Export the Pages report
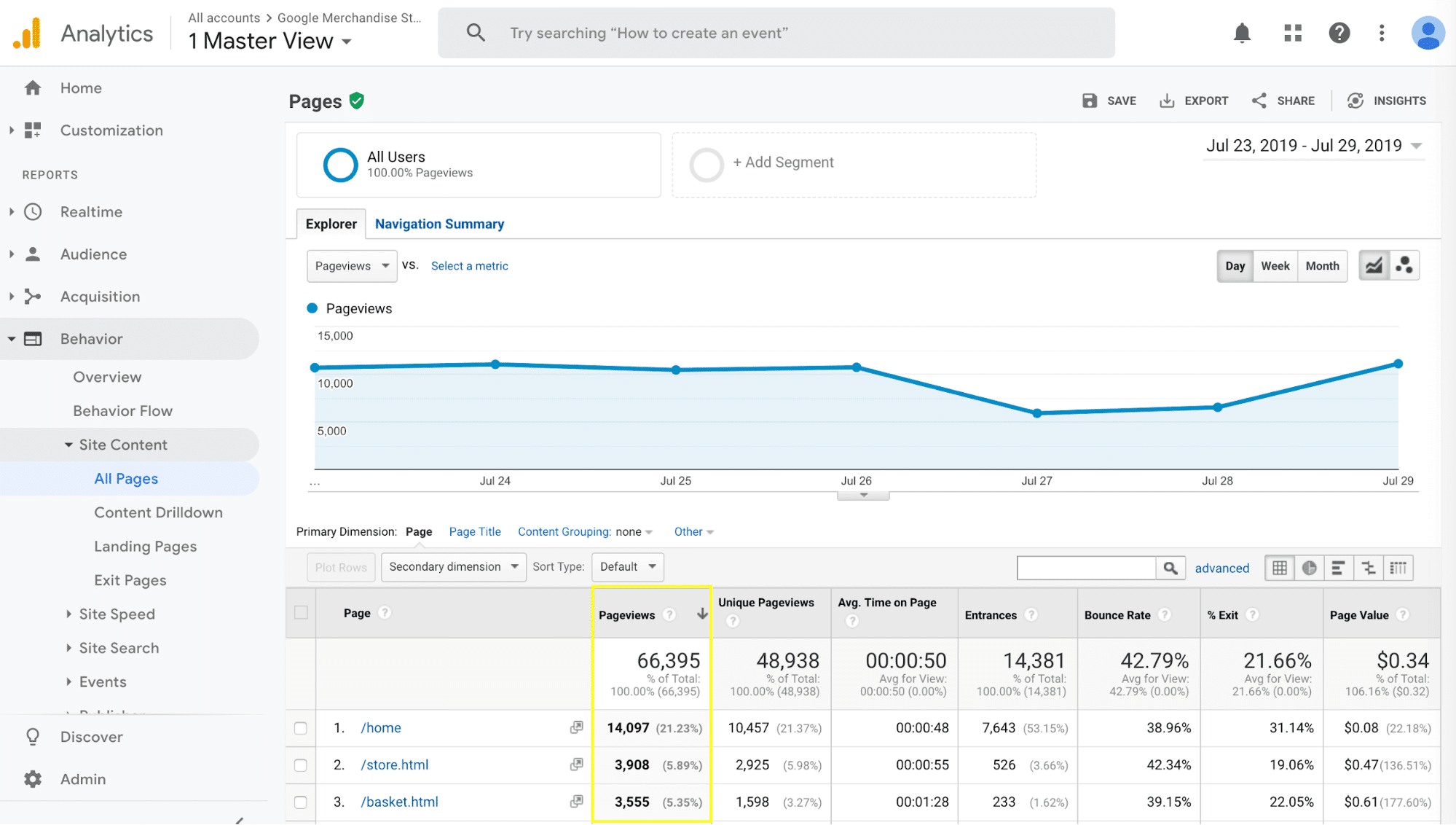 click(1194, 101)
